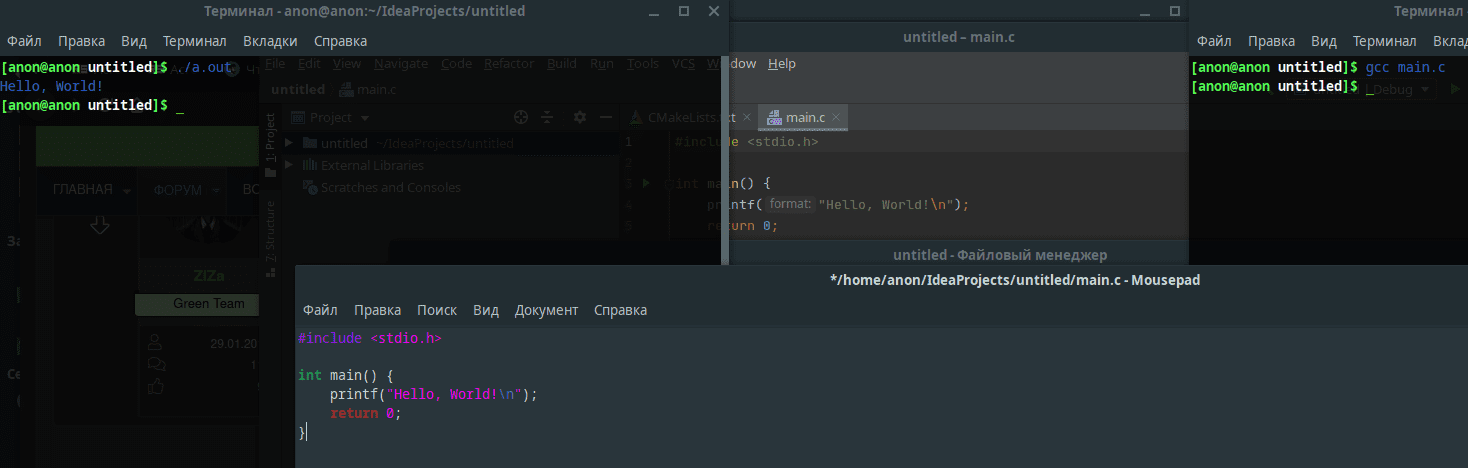Screen dimensions: 1468x468
Task: Open Project panel gear settings
Action: pos(580,117)
